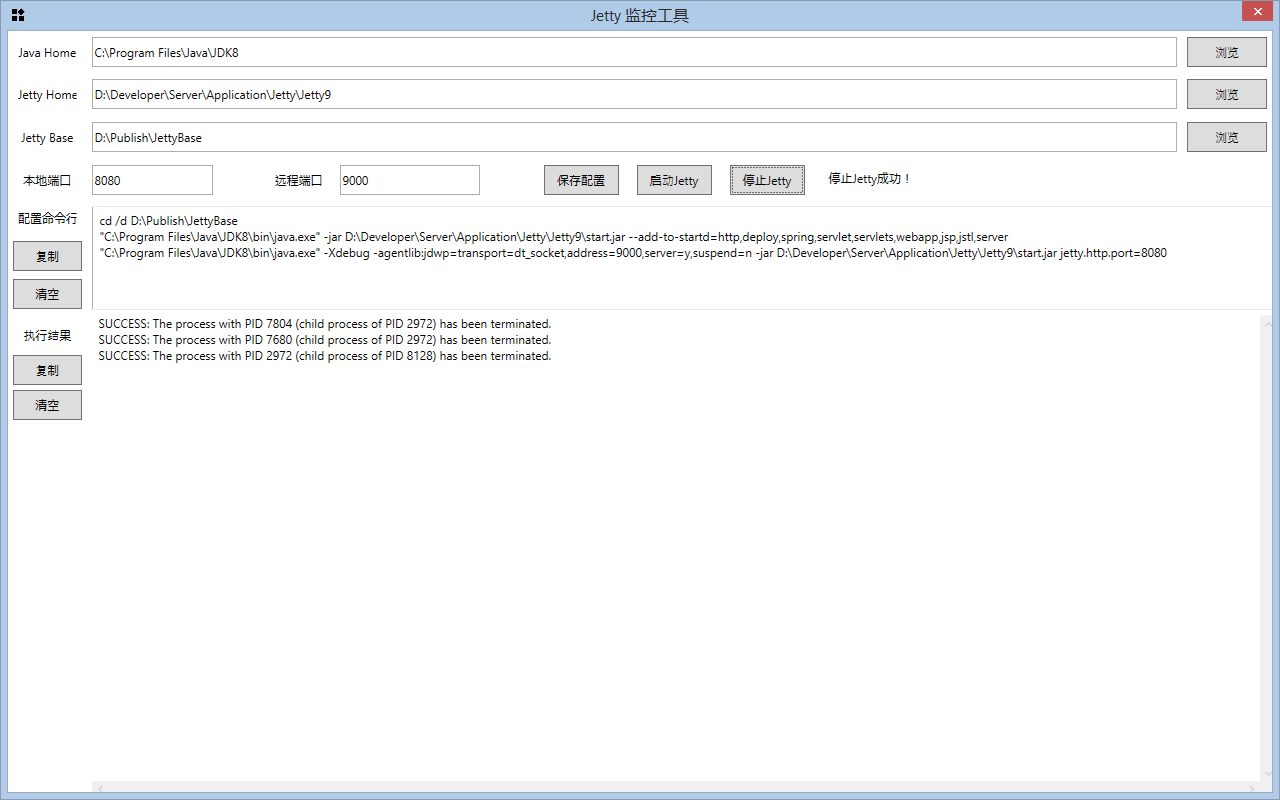Close the Jetty monitoring tool window
Viewport: 1280px width, 800px height.
point(1256,12)
